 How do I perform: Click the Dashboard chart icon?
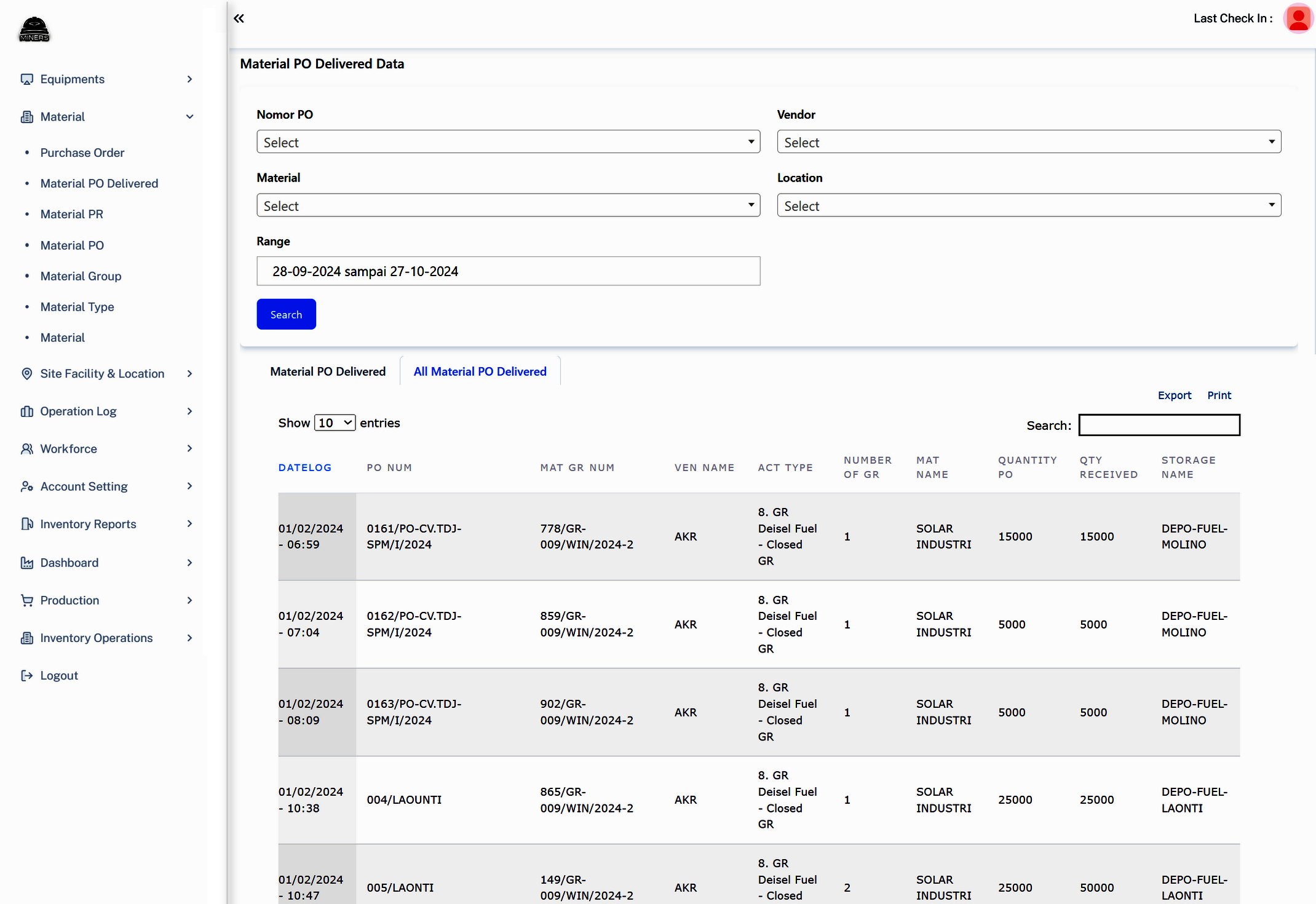(26, 563)
